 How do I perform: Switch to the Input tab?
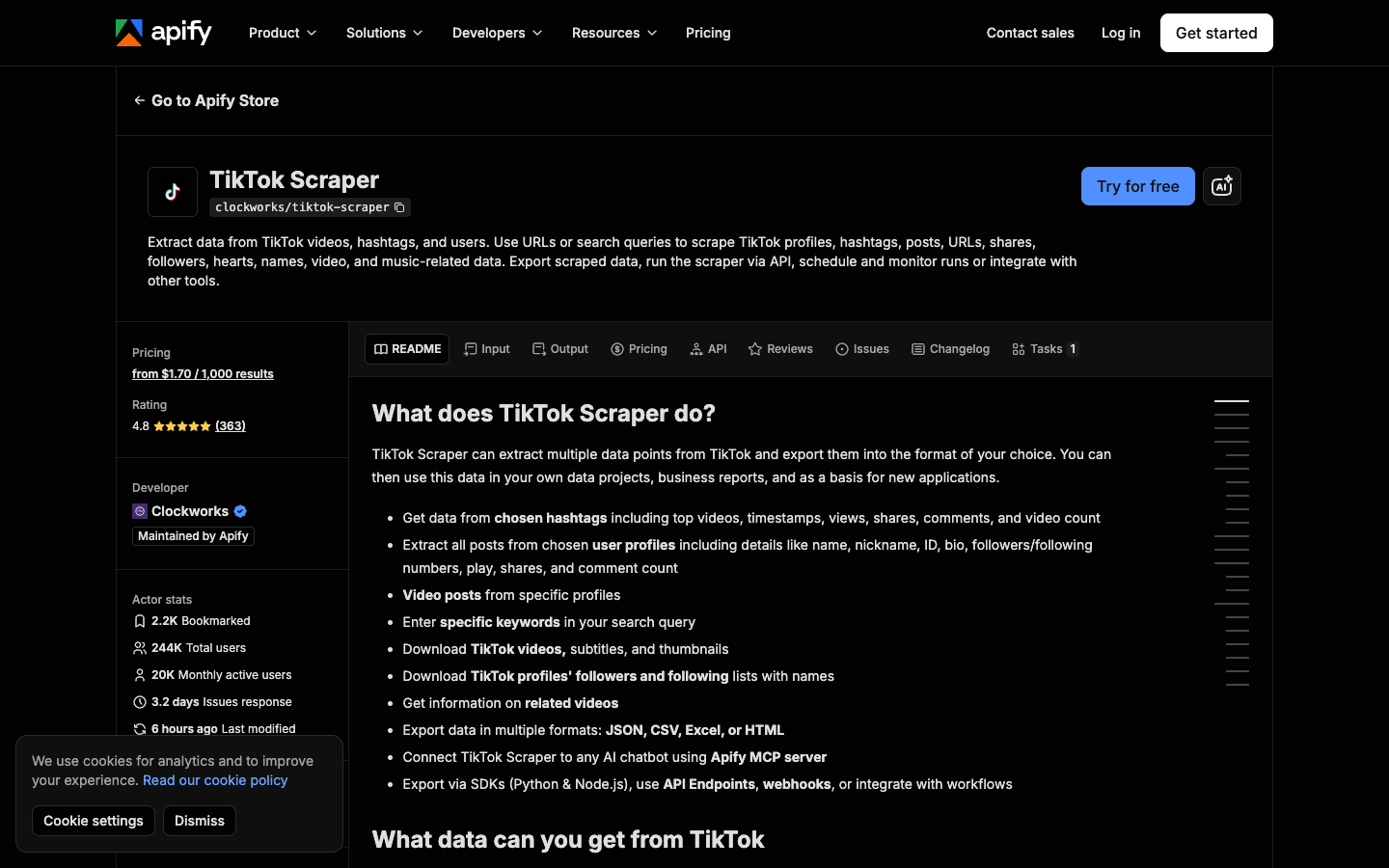point(487,349)
